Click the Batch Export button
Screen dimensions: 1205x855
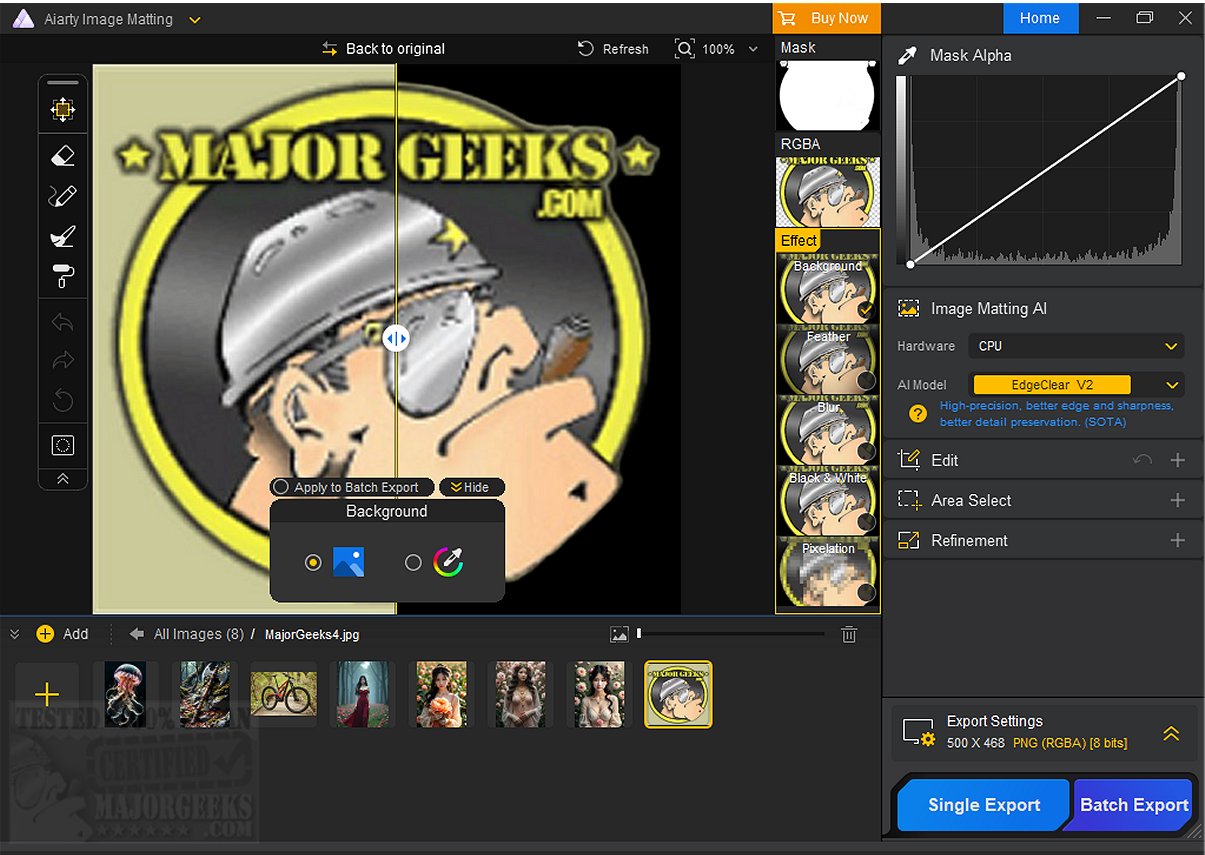pos(1134,805)
